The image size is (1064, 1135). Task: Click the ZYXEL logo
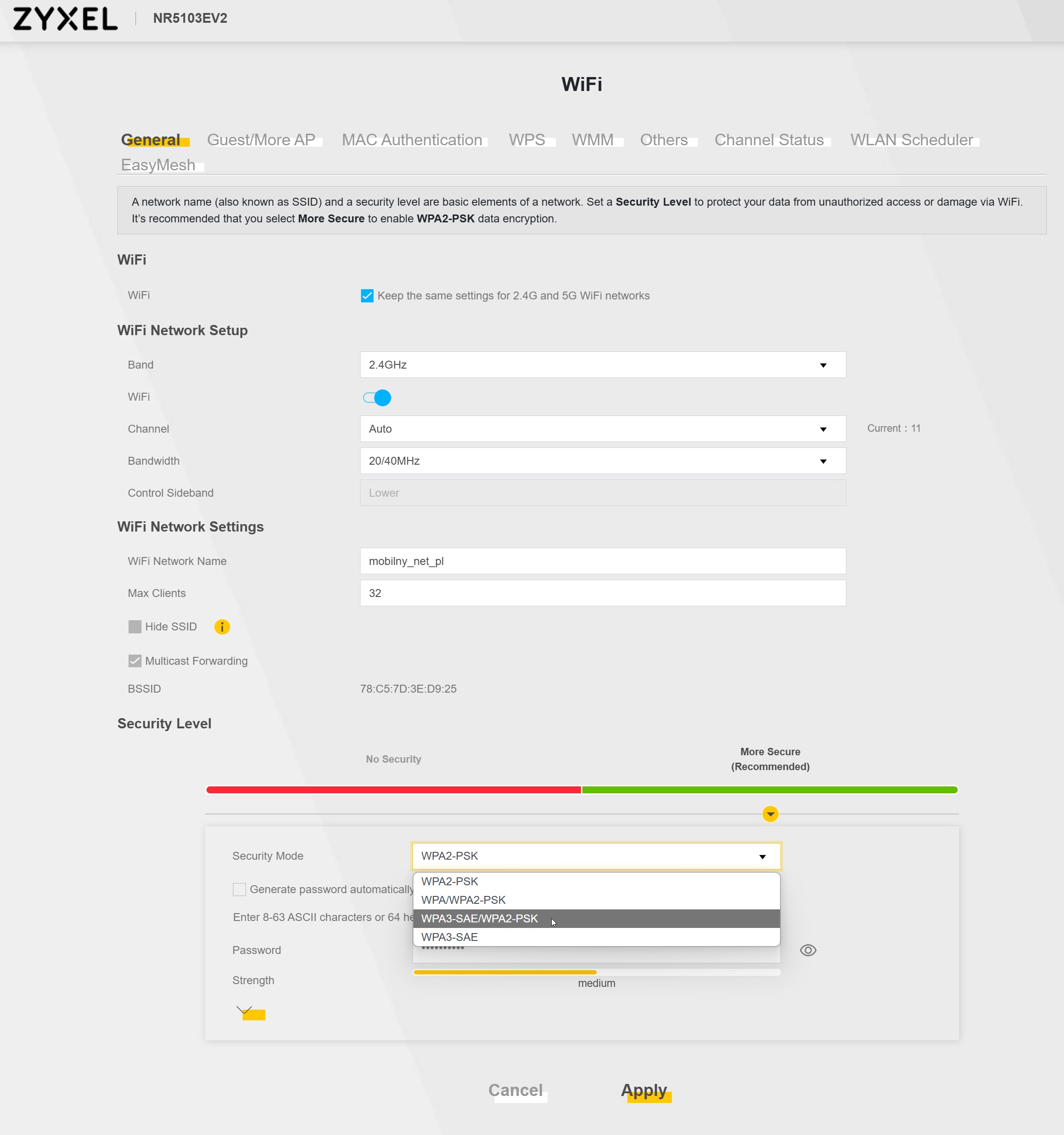[65, 19]
